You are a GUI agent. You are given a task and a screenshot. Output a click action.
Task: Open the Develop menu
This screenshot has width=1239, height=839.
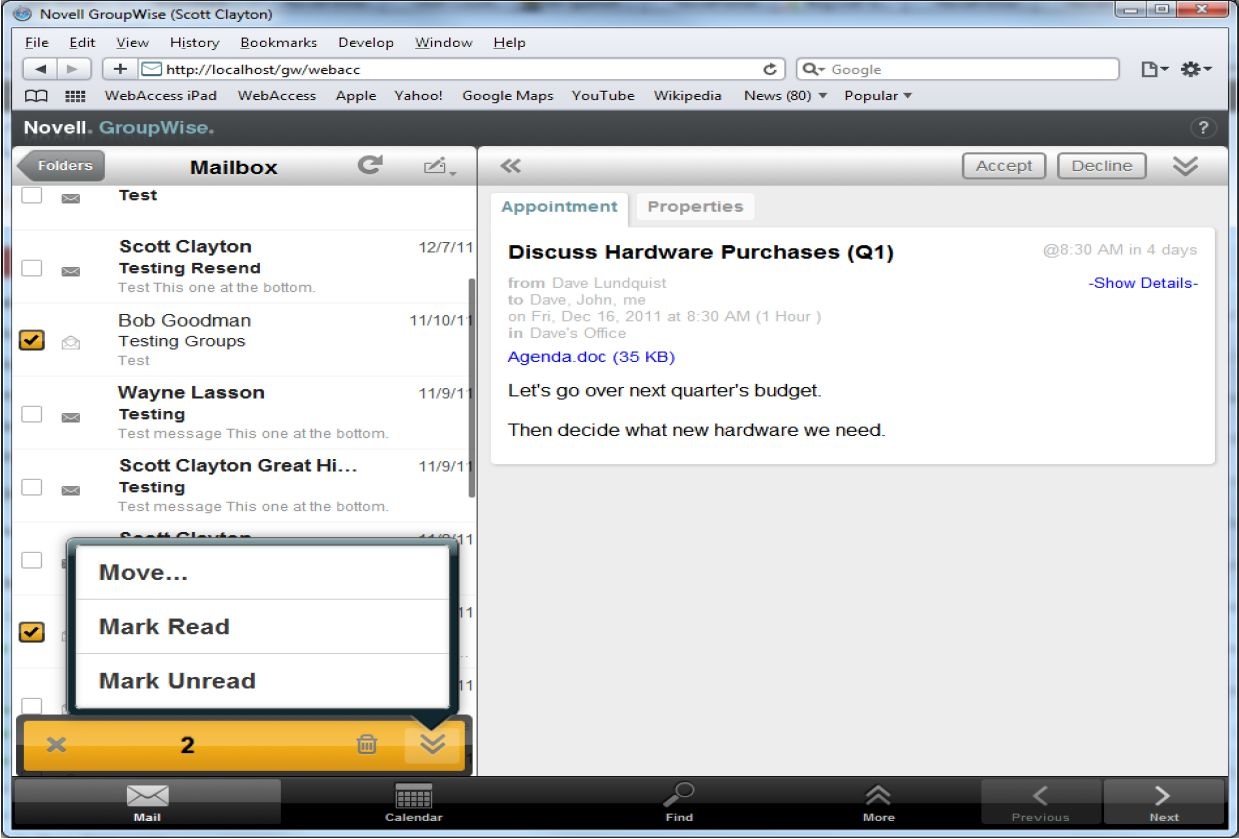366,43
